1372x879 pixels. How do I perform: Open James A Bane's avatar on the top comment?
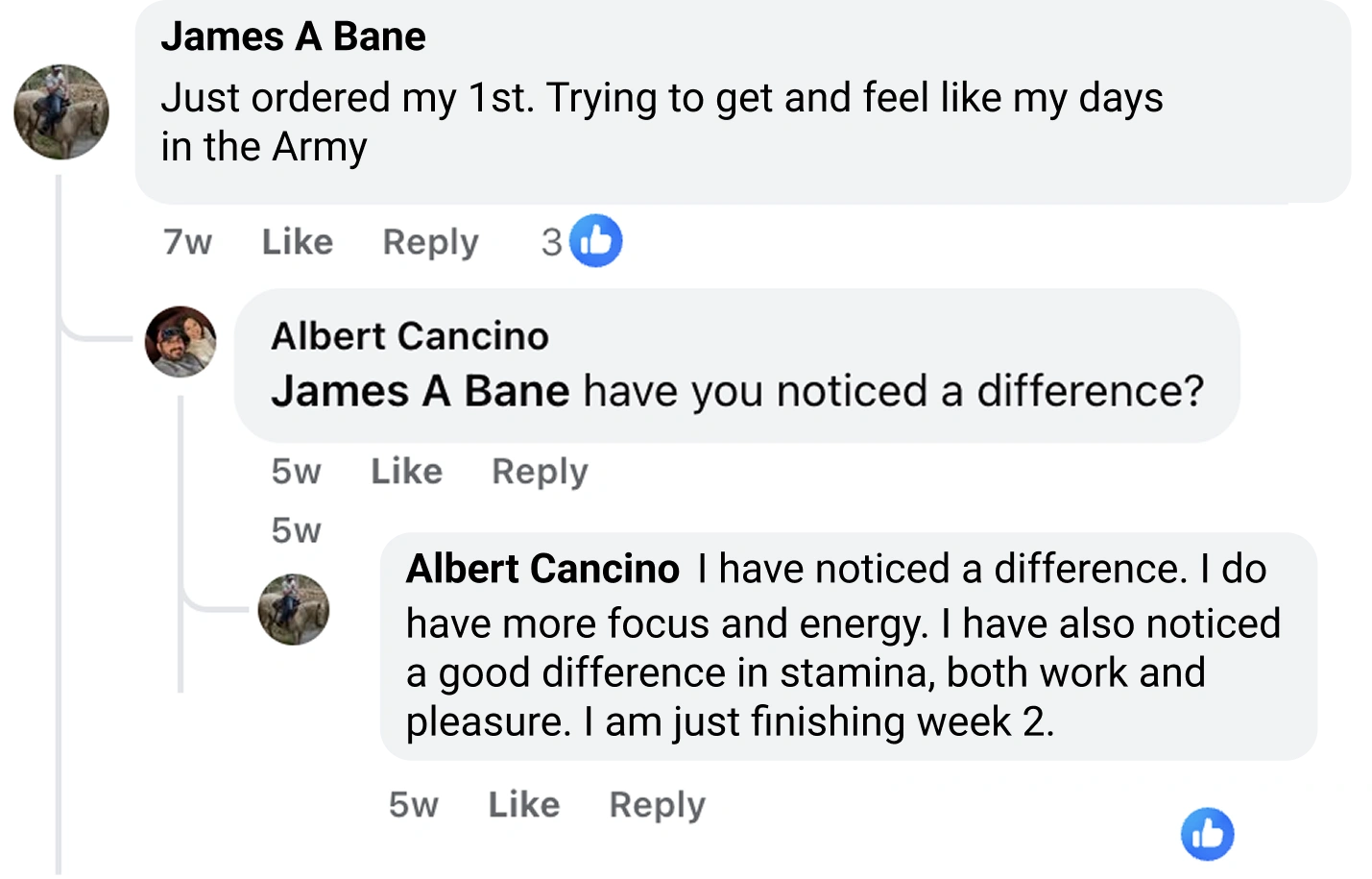[61, 112]
